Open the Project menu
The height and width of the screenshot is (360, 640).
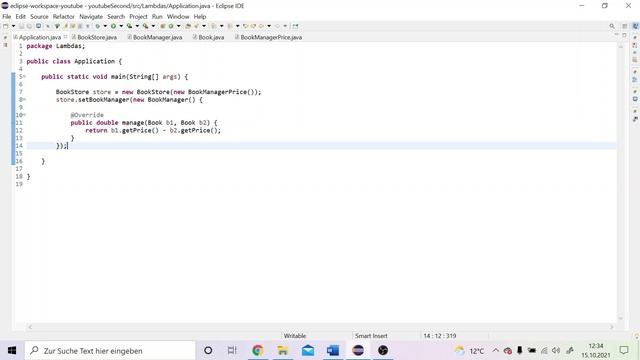[138, 17]
